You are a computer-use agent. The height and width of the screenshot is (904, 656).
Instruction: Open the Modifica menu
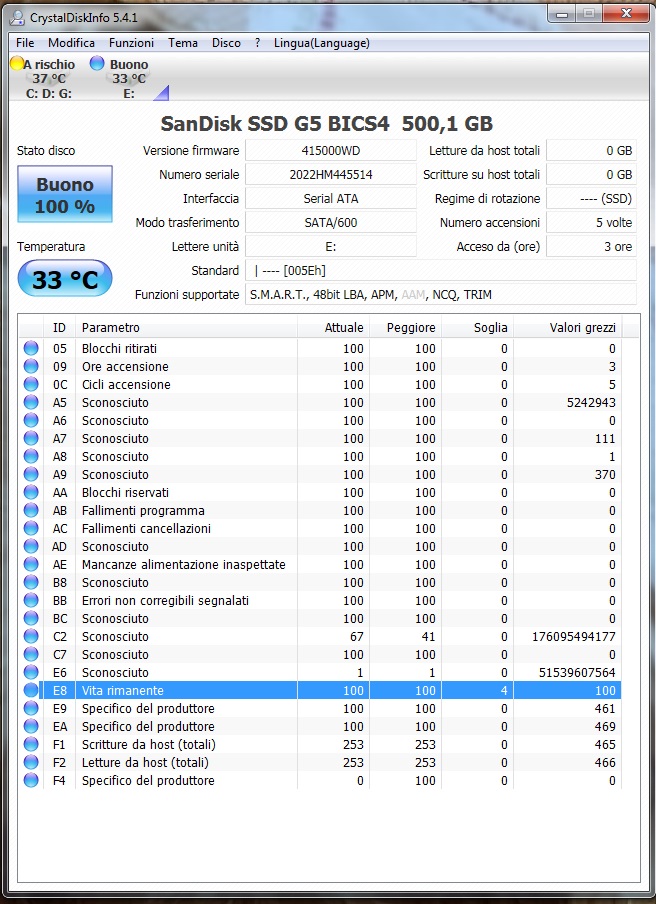71,43
